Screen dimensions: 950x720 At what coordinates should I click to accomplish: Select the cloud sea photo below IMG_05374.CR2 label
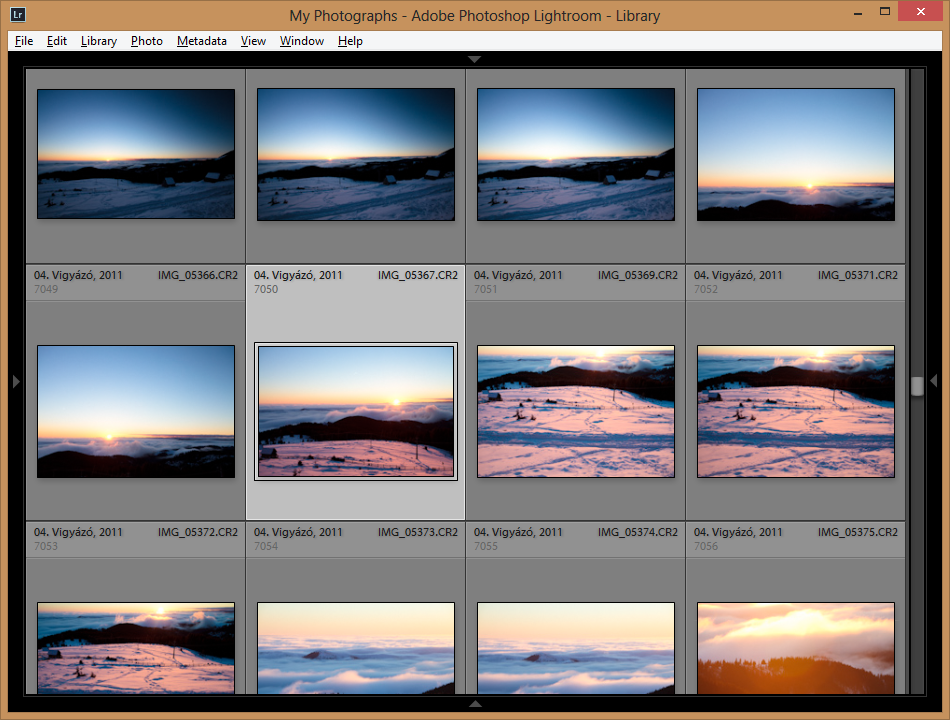pyautogui.click(x=576, y=648)
